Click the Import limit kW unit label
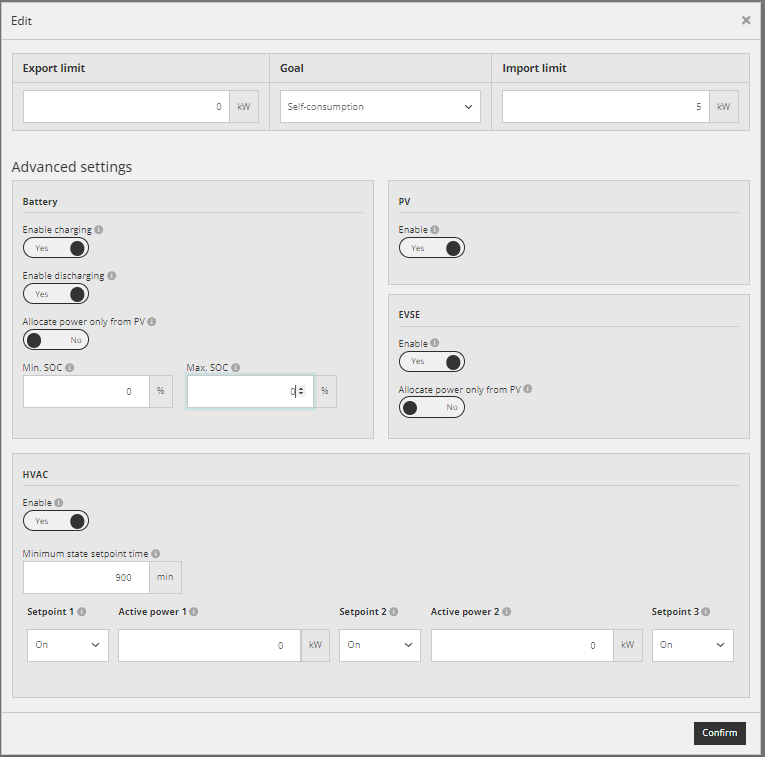 (724, 106)
